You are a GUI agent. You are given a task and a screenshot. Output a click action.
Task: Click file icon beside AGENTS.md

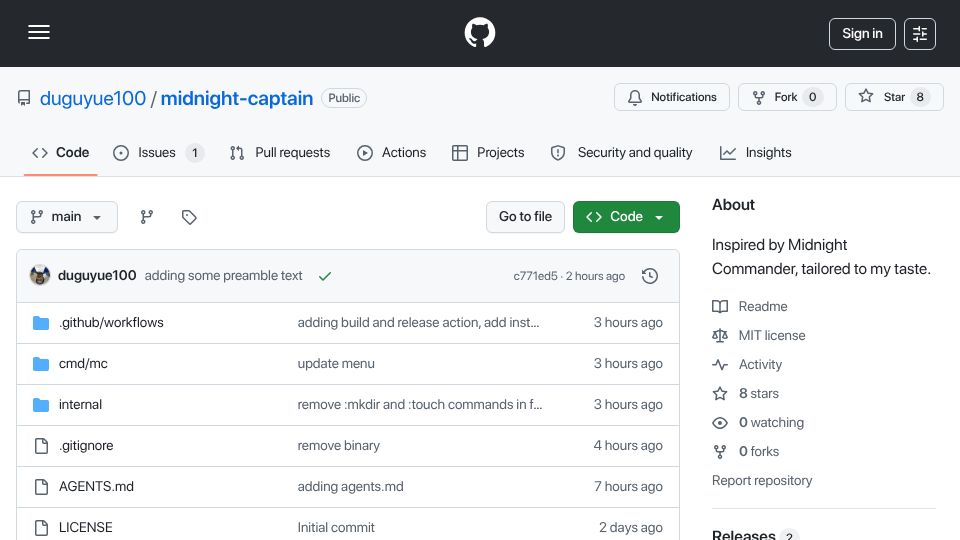41,487
